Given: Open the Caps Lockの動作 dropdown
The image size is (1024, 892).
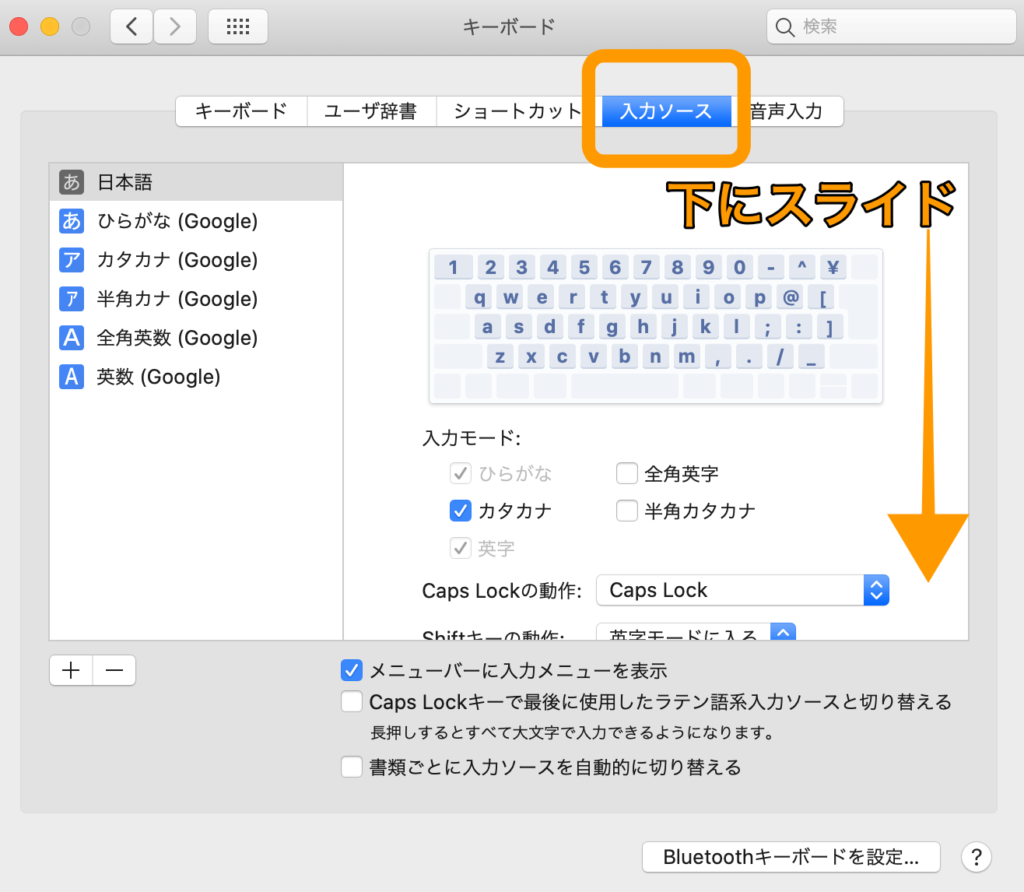Looking at the screenshot, I should click(x=743, y=590).
